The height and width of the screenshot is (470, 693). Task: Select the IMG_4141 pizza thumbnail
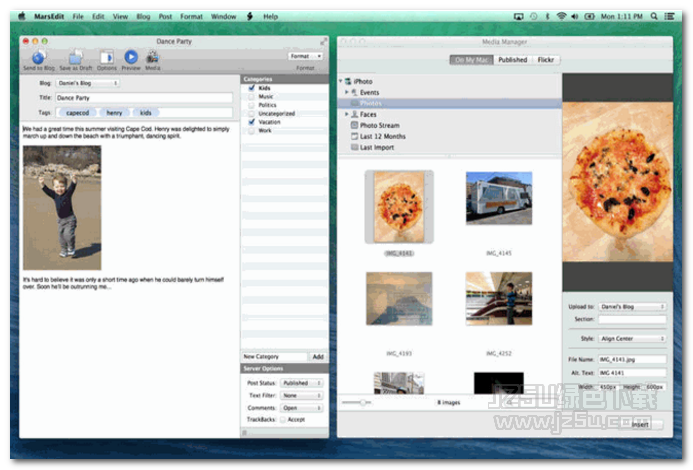pyautogui.click(x=399, y=207)
